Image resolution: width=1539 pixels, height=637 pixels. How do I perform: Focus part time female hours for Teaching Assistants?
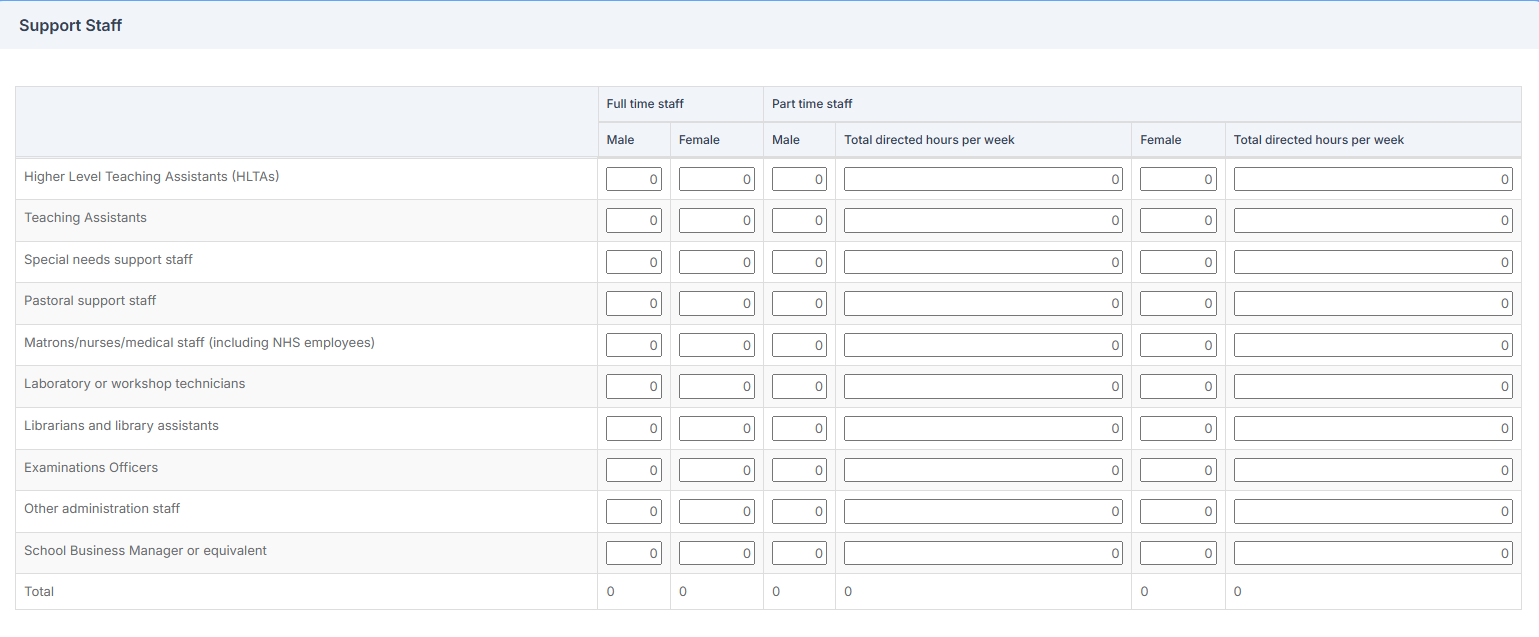pos(1372,220)
